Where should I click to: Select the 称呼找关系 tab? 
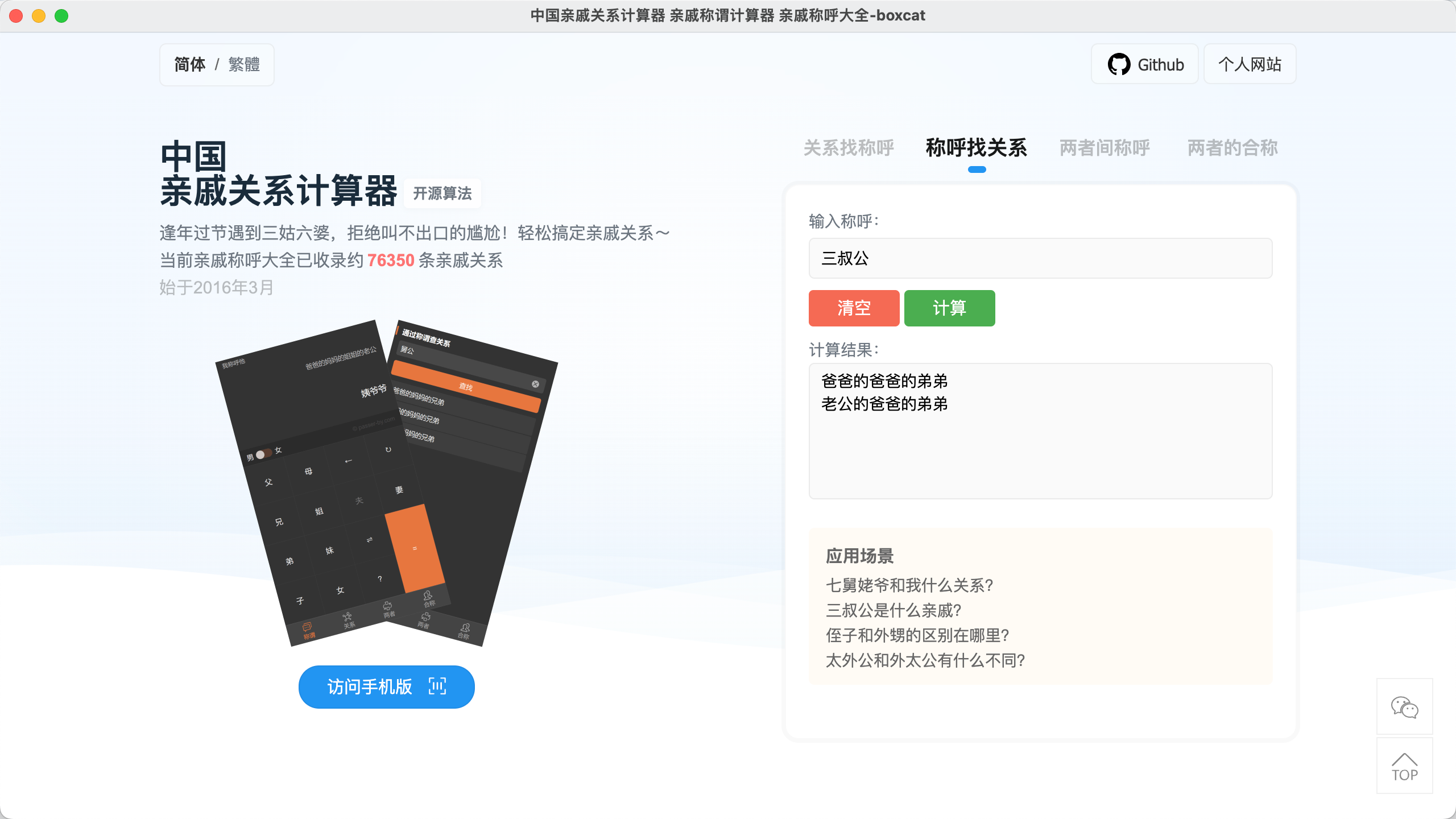pos(977,148)
